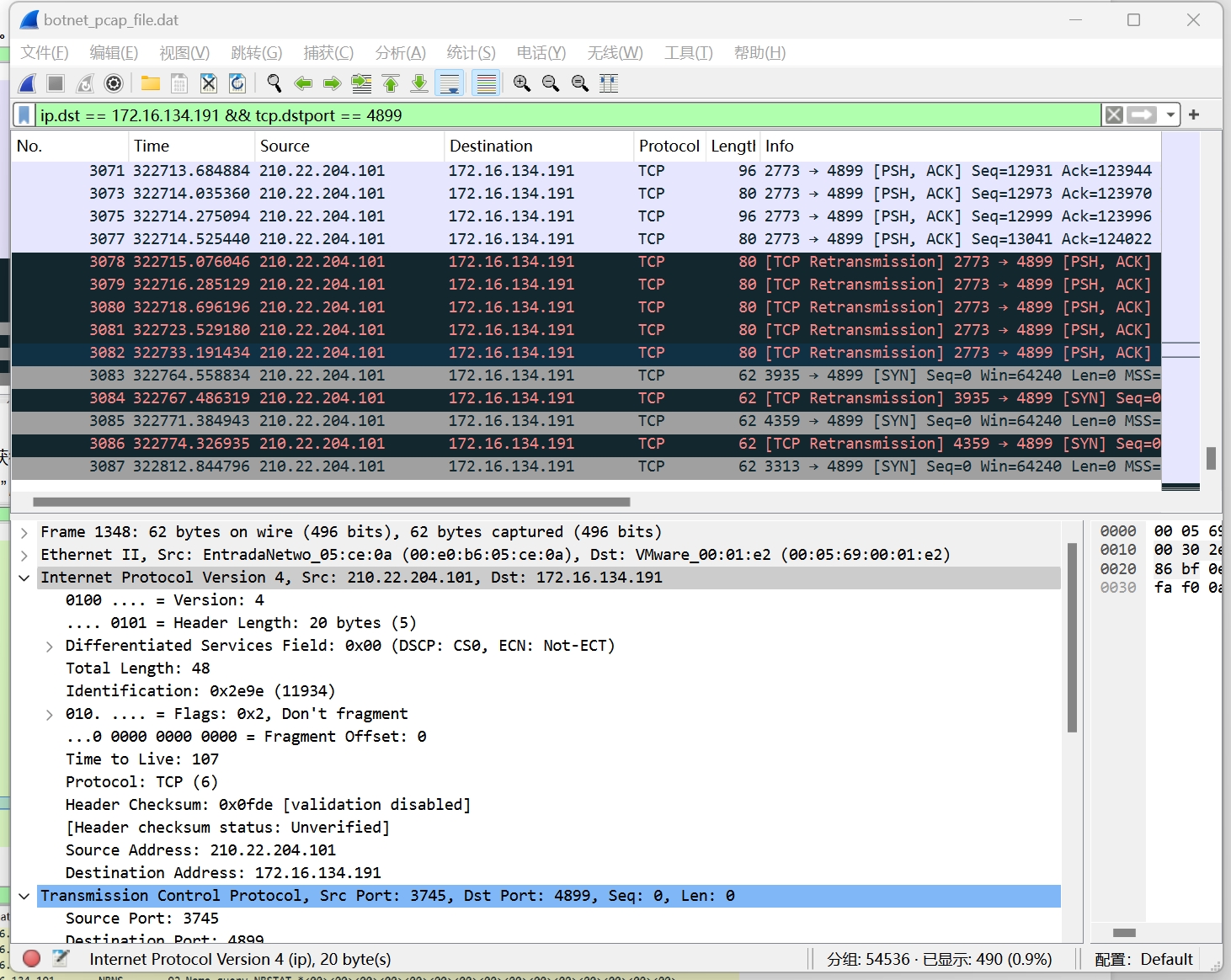Go back in packet history
Screen dimensions: 1231x980
pyautogui.click(x=303, y=83)
